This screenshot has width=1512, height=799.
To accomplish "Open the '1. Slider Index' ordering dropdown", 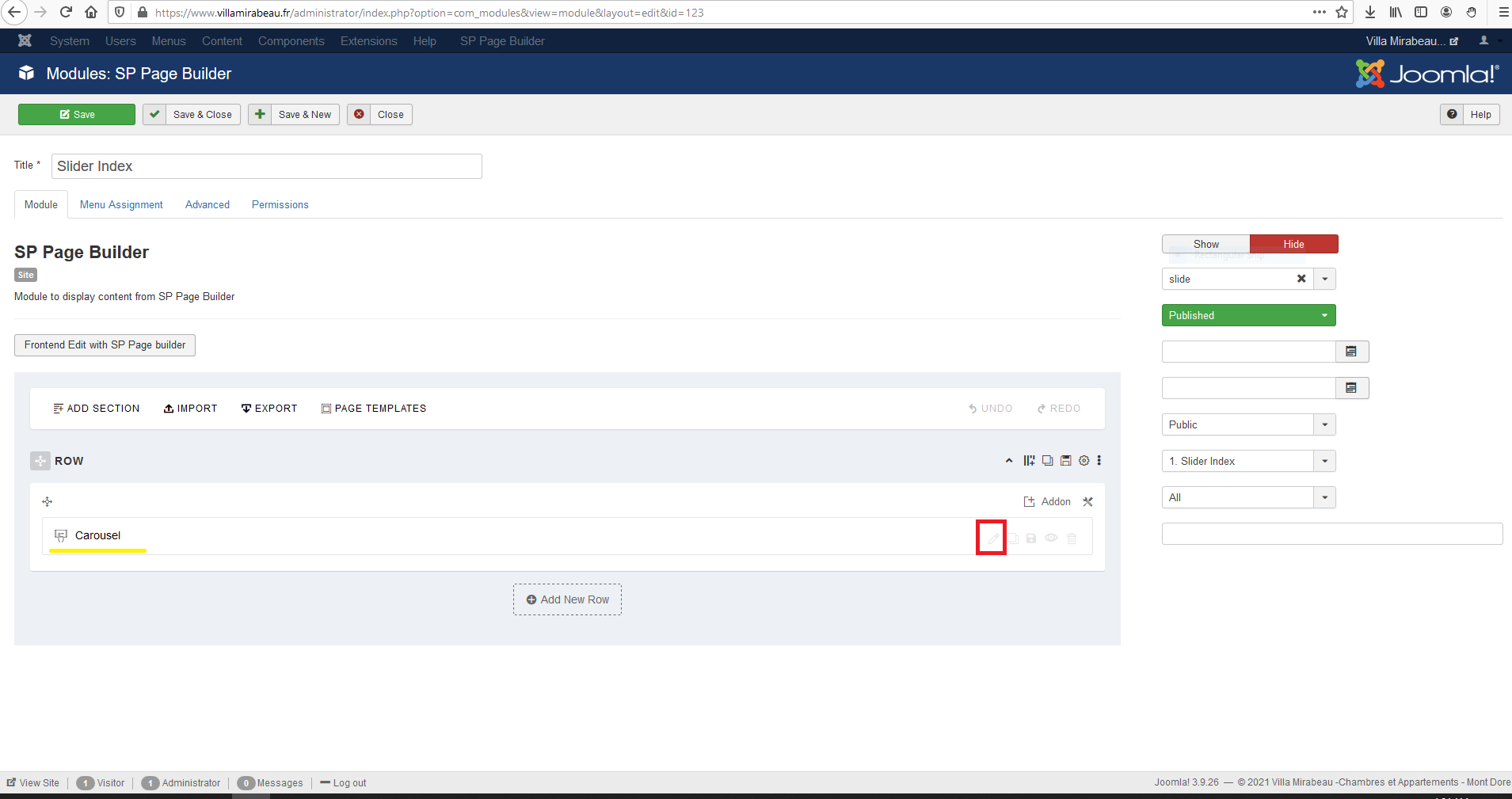I will 1249,461.
